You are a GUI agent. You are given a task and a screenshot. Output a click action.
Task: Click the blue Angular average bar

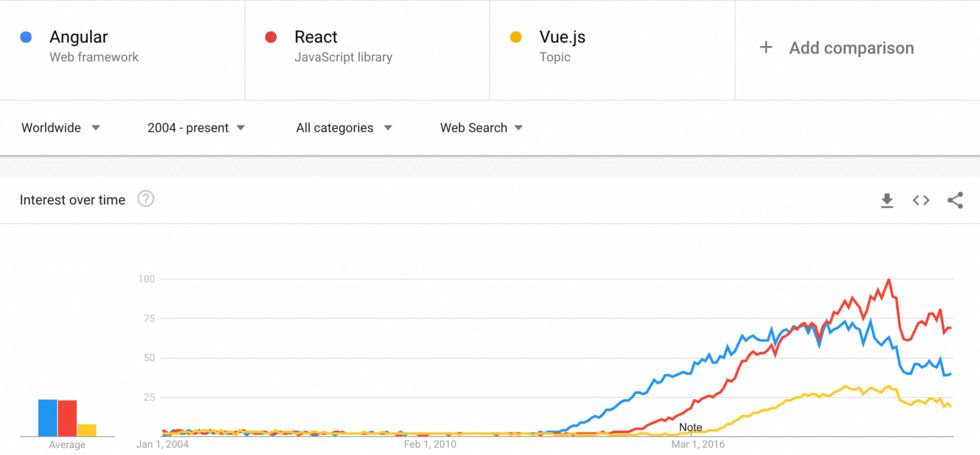(x=47, y=418)
